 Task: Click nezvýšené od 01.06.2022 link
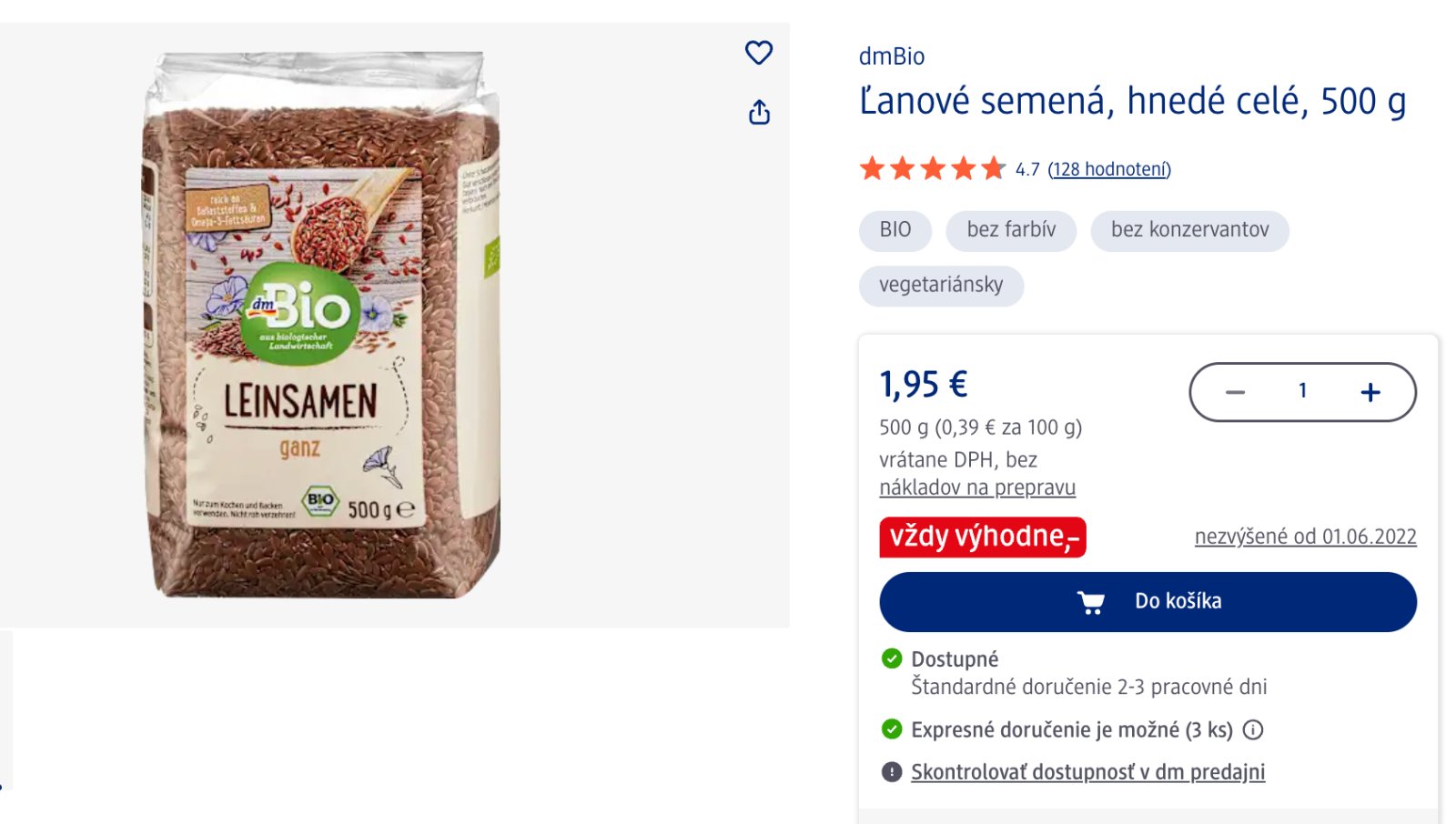[x=1305, y=537]
